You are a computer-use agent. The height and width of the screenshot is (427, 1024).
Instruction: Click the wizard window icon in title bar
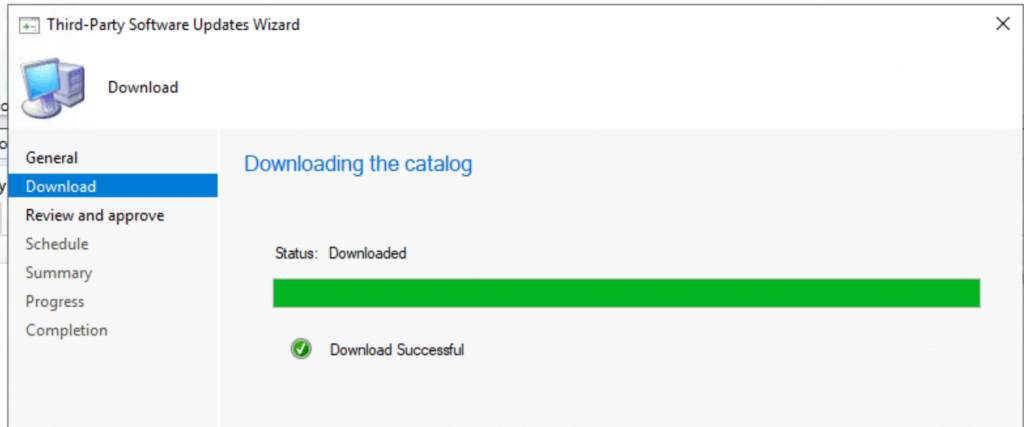click(x=28, y=25)
